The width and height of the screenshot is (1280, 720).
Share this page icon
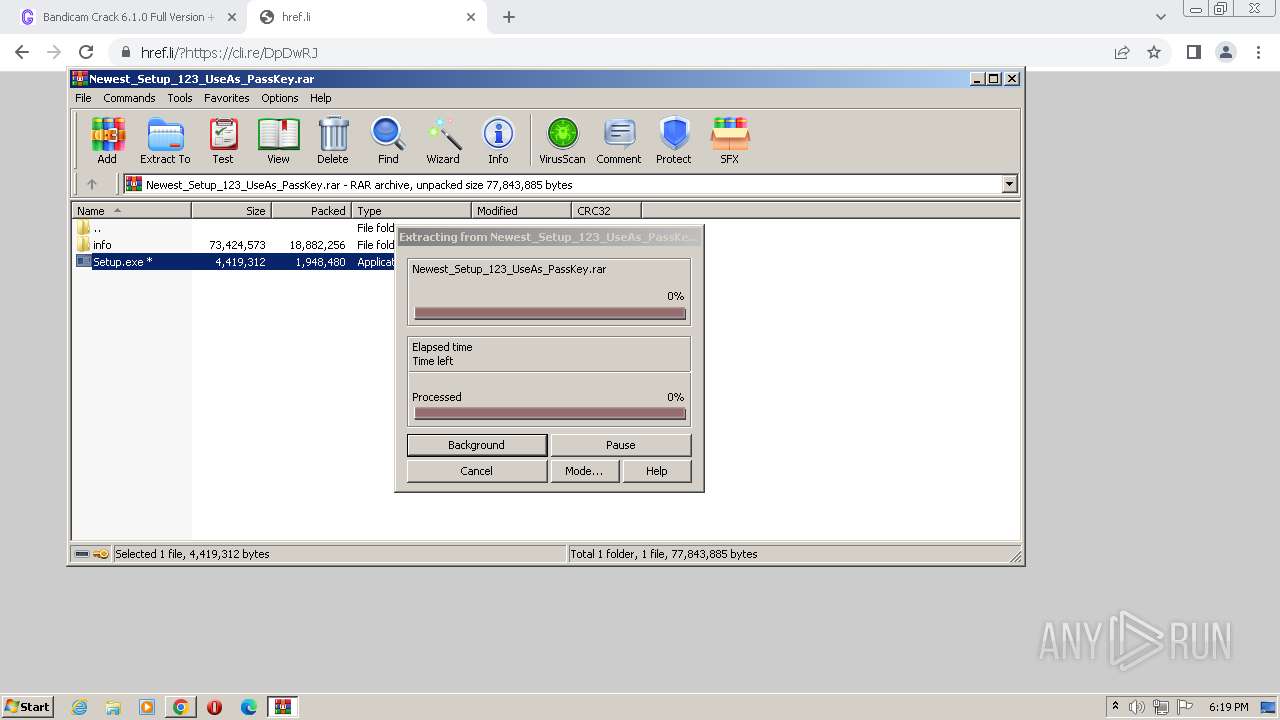coord(1122,52)
